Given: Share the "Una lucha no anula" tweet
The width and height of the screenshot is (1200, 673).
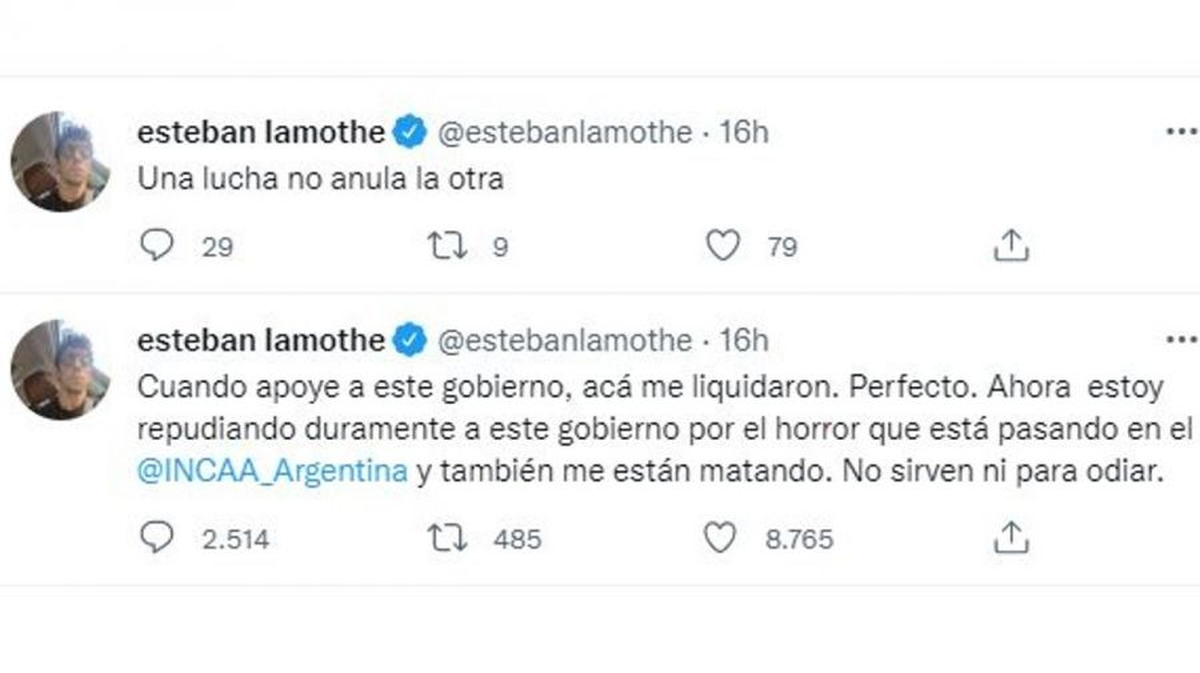Looking at the screenshot, I should point(1010,245).
